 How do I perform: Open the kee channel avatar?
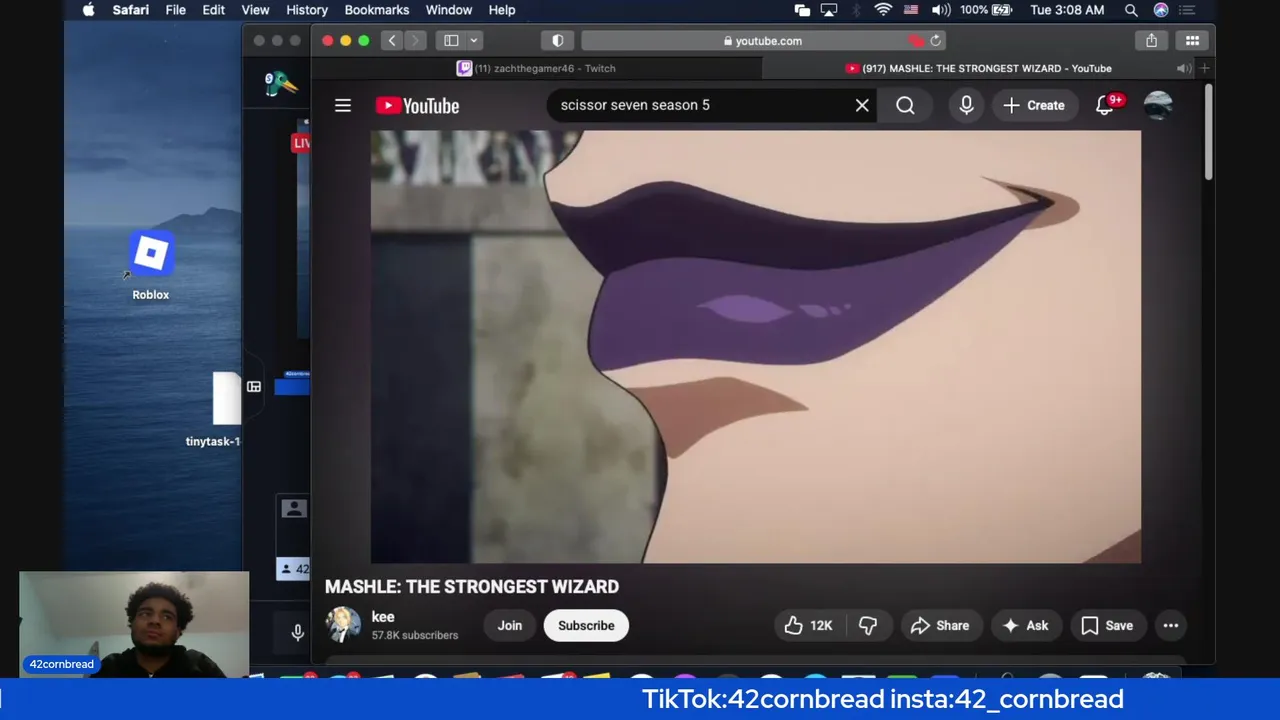coord(343,625)
